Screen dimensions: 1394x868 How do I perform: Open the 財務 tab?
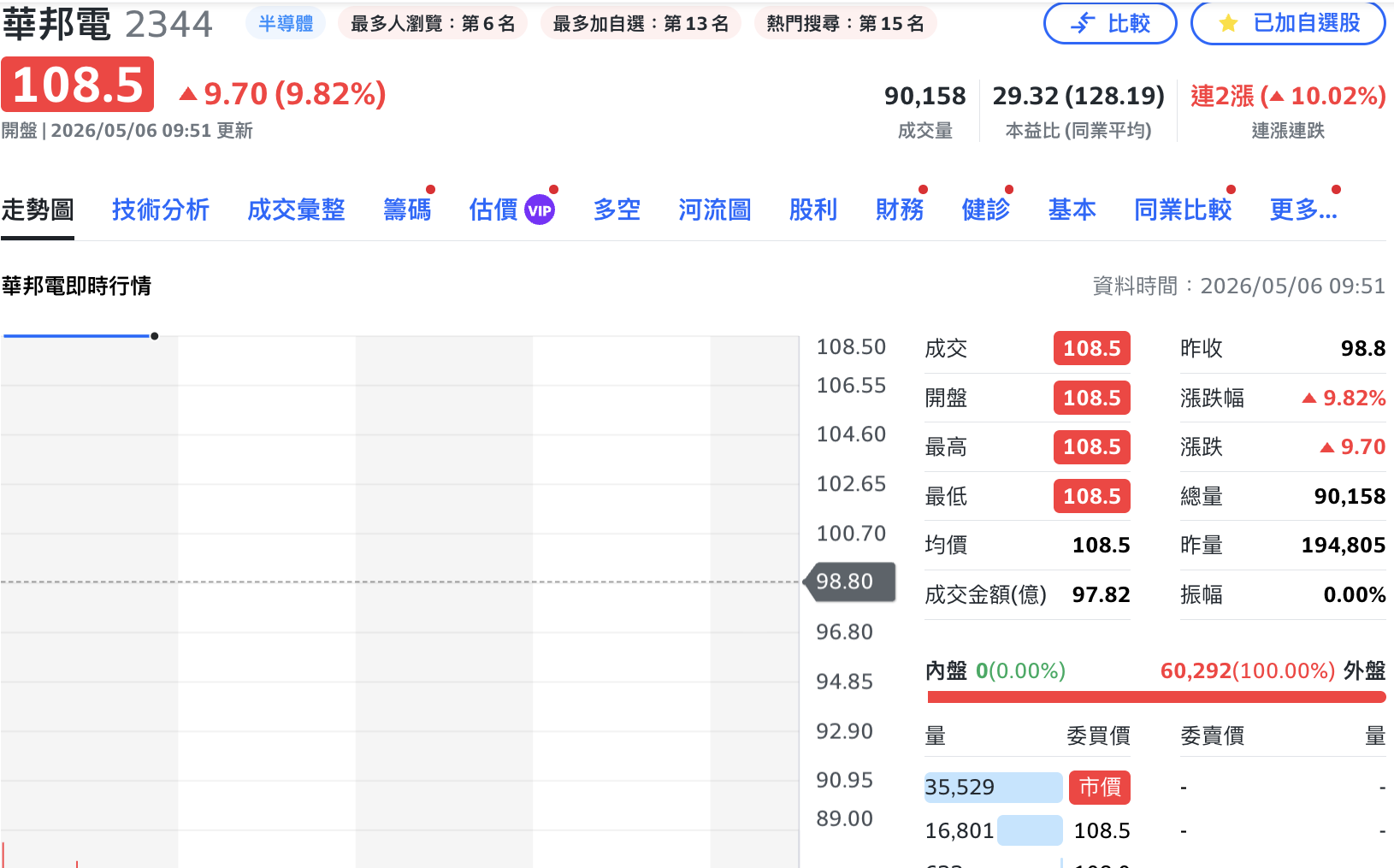(x=900, y=210)
